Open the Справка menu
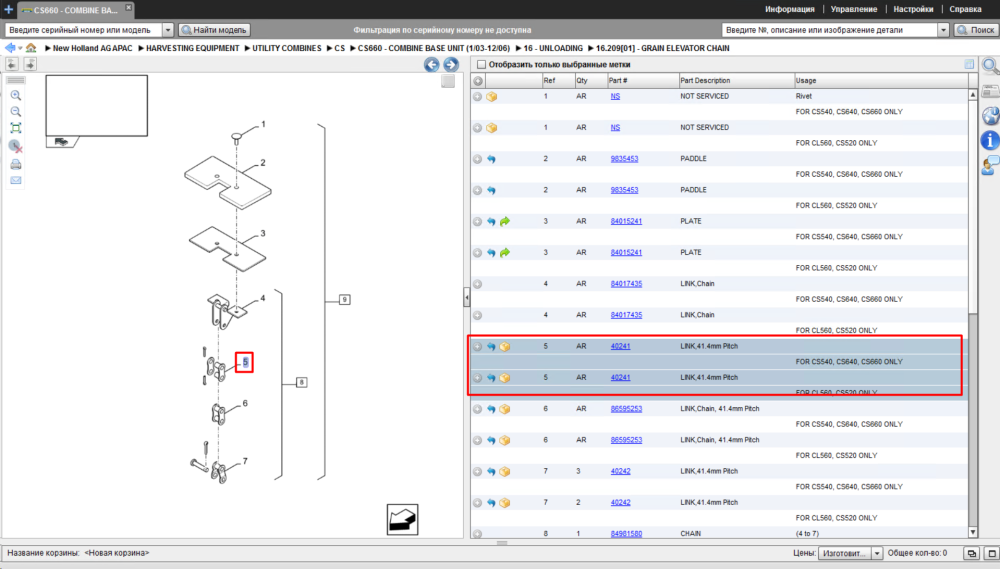Image resolution: width=1000 pixels, height=569 pixels. (965, 10)
